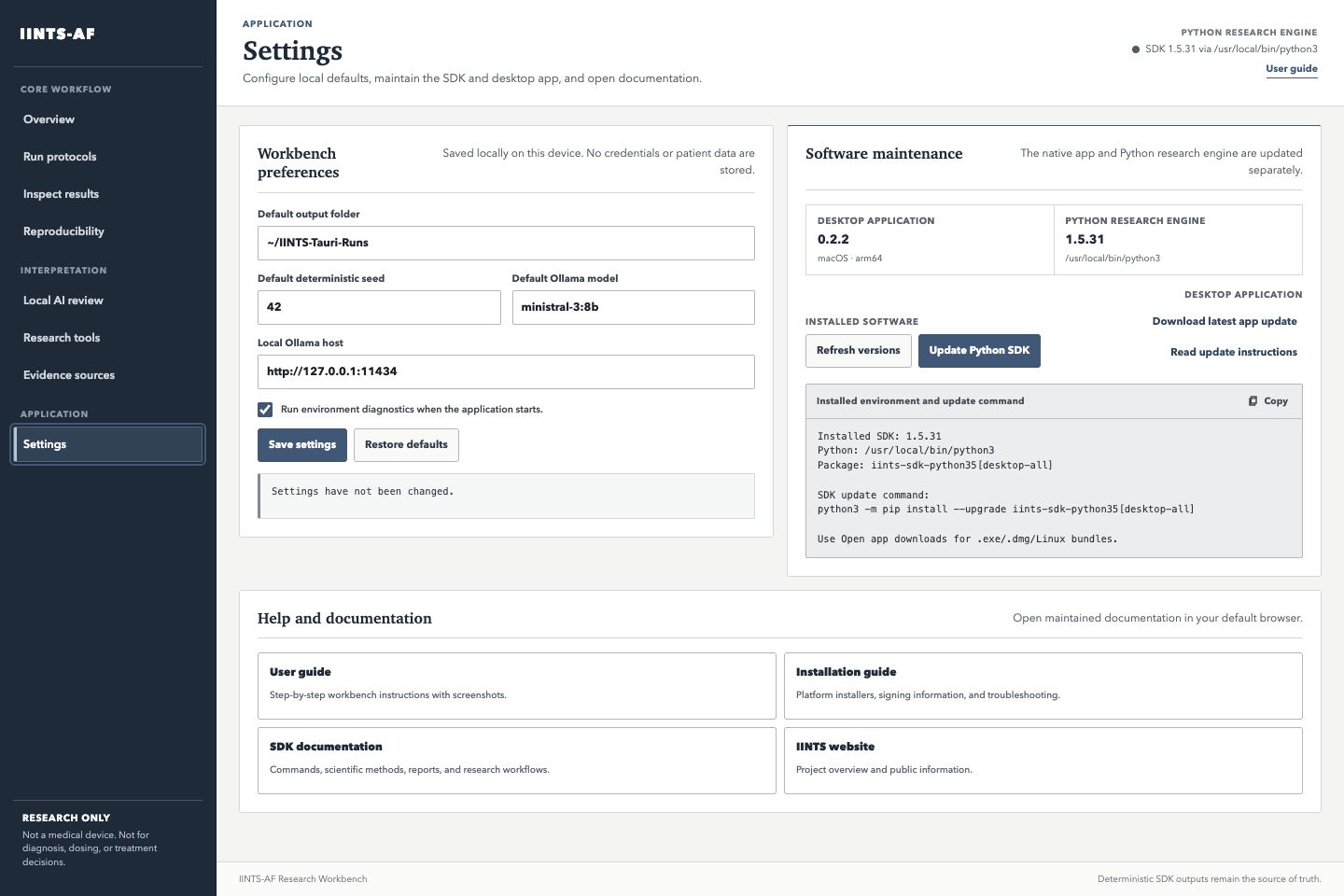
Task: Open the IINTS website card
Action: coord(1043,761)
